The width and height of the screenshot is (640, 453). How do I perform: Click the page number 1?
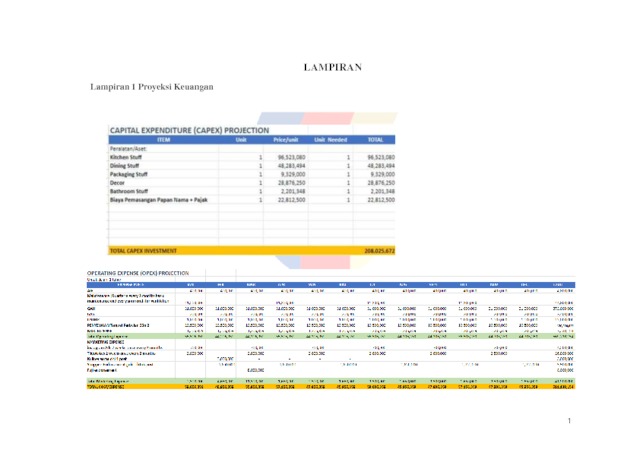pyautogui.click(x=569, y=421)
